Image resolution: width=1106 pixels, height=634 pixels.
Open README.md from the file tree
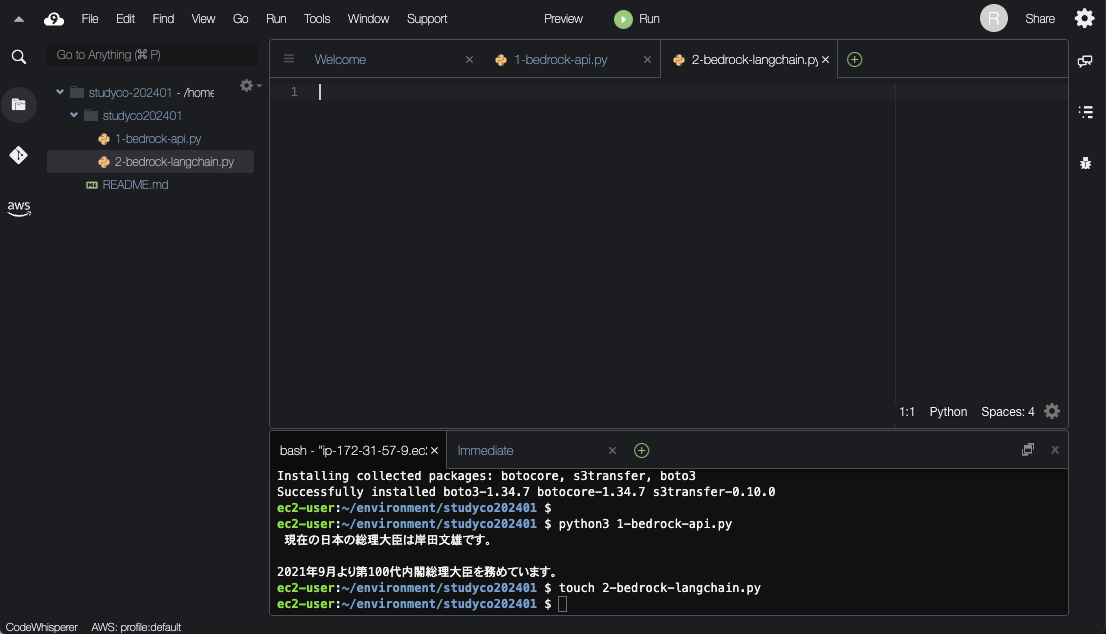(136, 184)
